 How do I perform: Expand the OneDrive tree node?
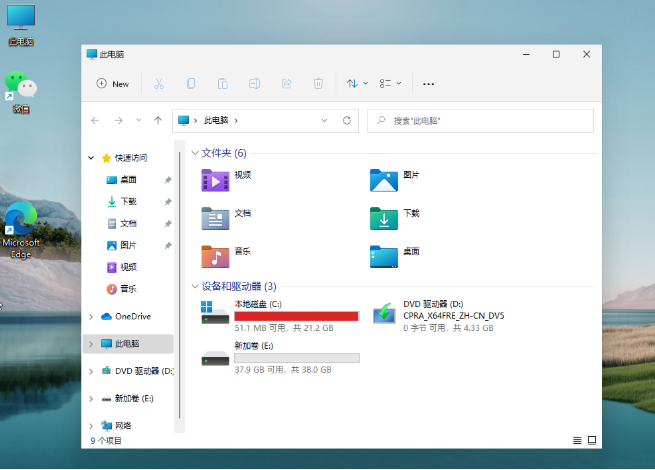coord(92,316)
